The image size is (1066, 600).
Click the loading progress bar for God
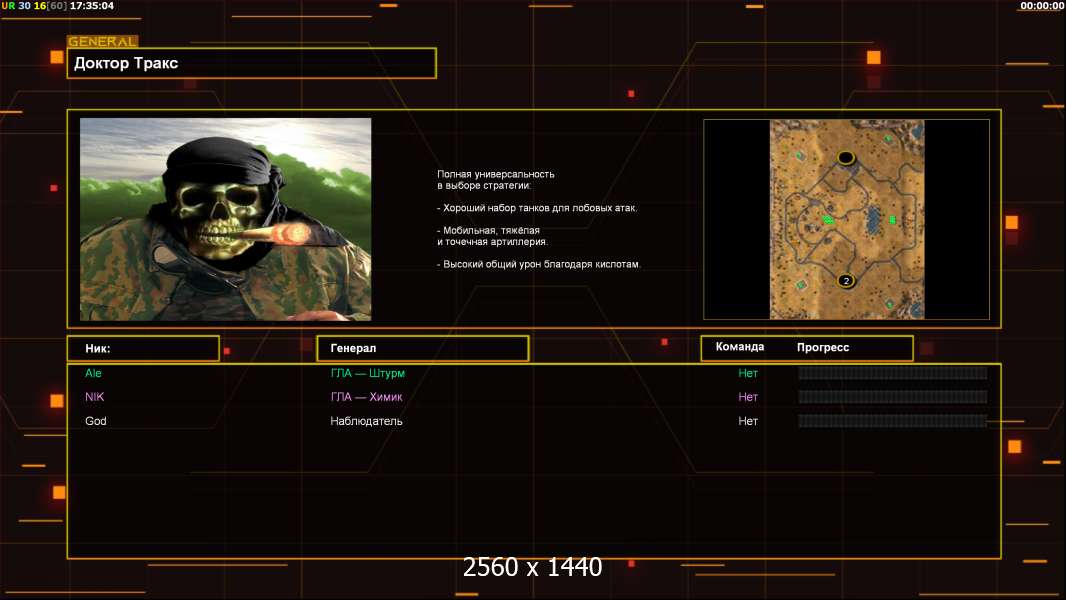pos(892,421)
